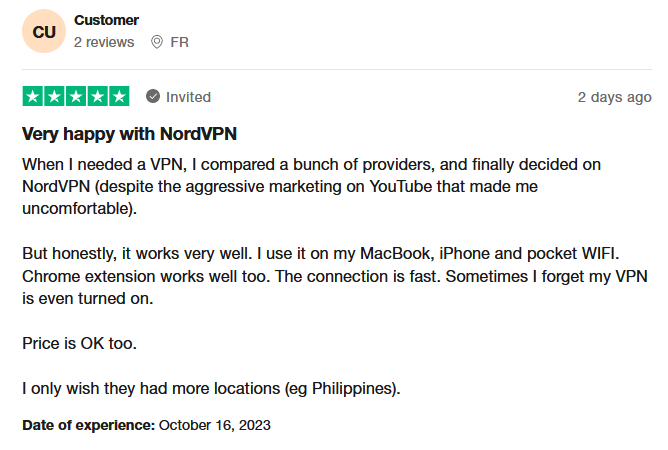
Task: Click the location pin icon
Action: coord(157,42)
